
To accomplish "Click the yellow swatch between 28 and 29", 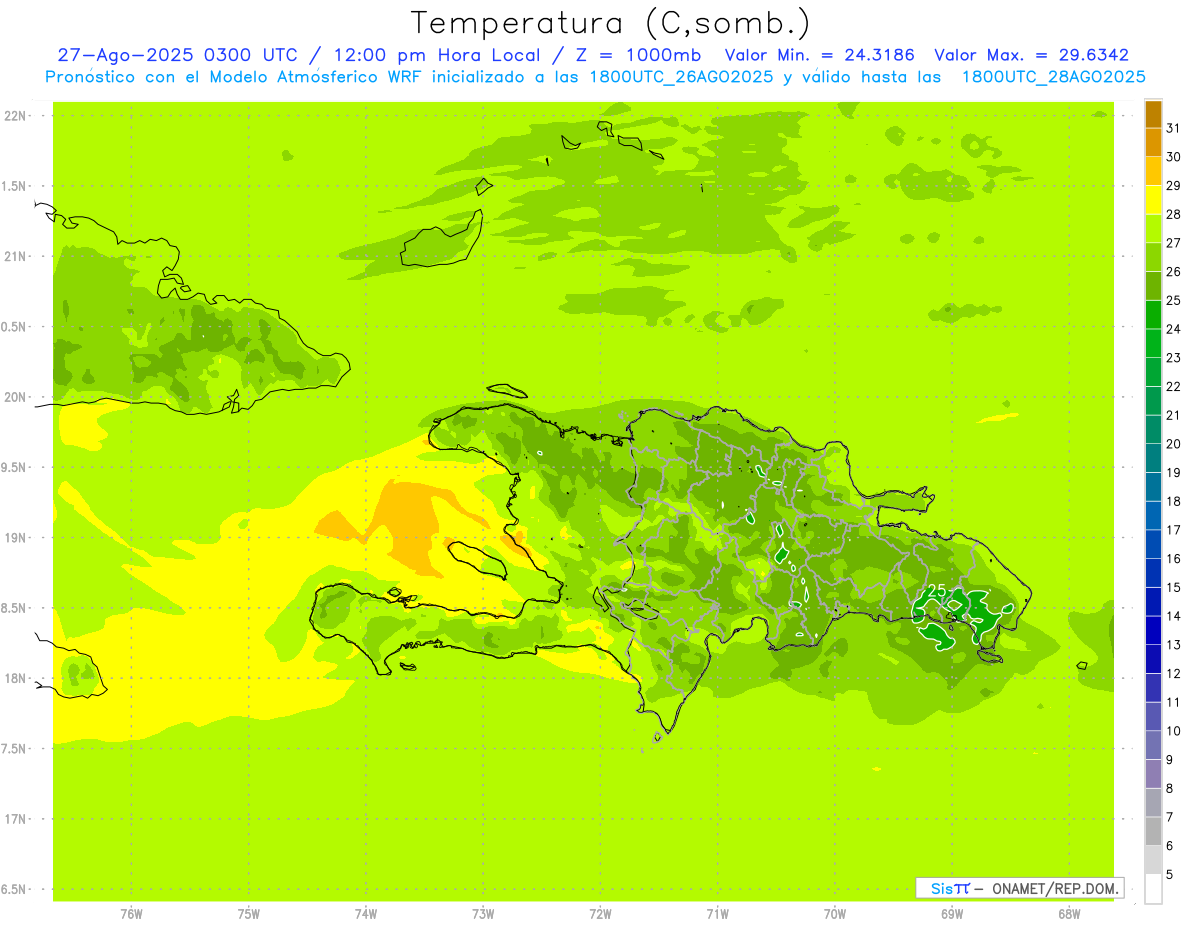I will coord(1153,200).
